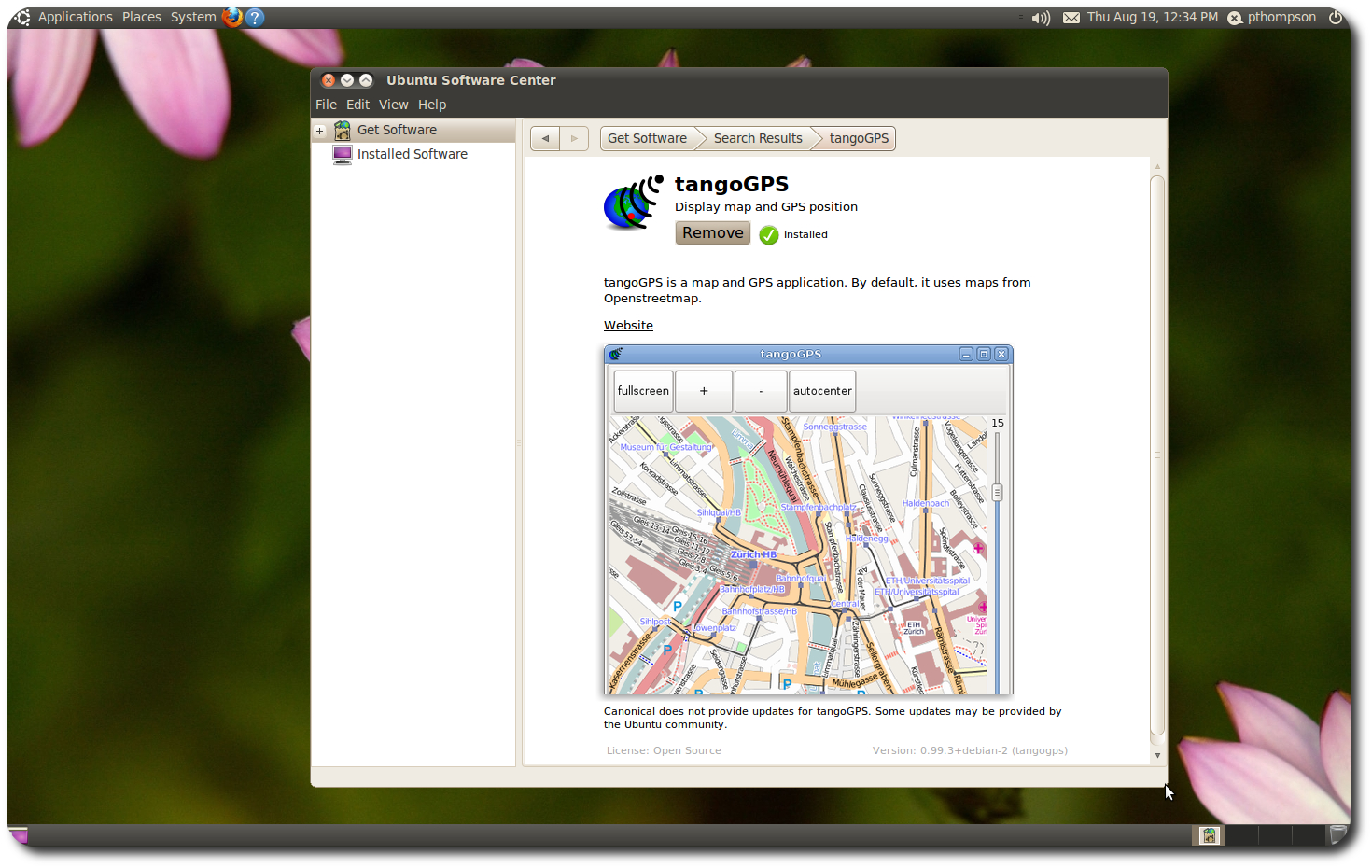Open the Help menu
Viewport: 1372px width, 868px height.
tap(432, 105)
